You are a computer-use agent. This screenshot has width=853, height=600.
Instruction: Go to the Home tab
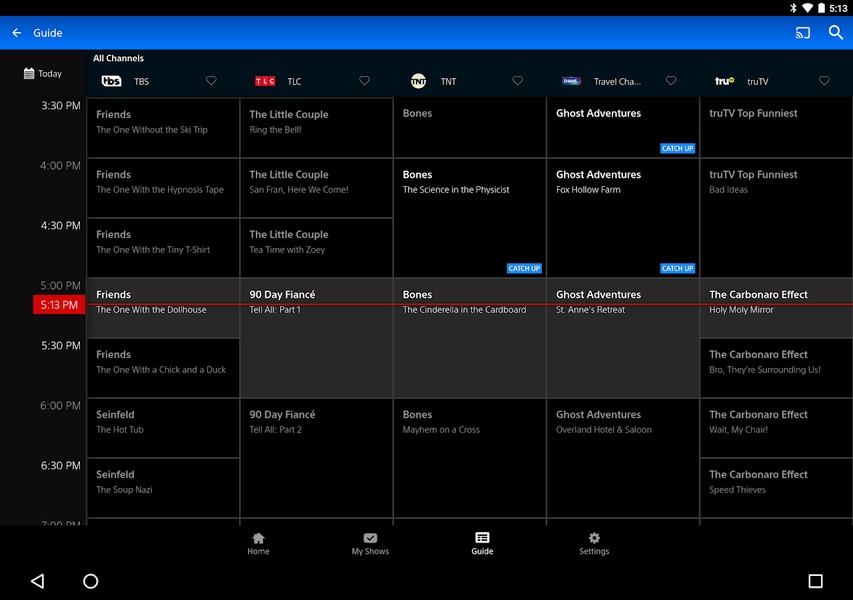coord(258,543)
